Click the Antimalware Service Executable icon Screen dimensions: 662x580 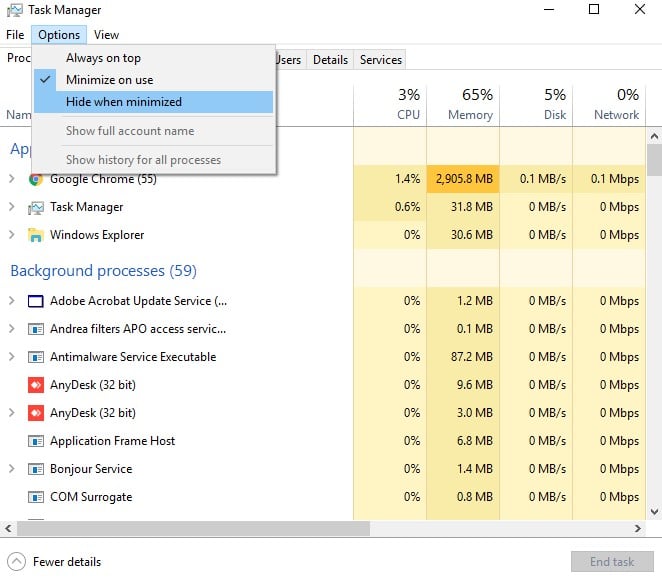pos(36,358)
